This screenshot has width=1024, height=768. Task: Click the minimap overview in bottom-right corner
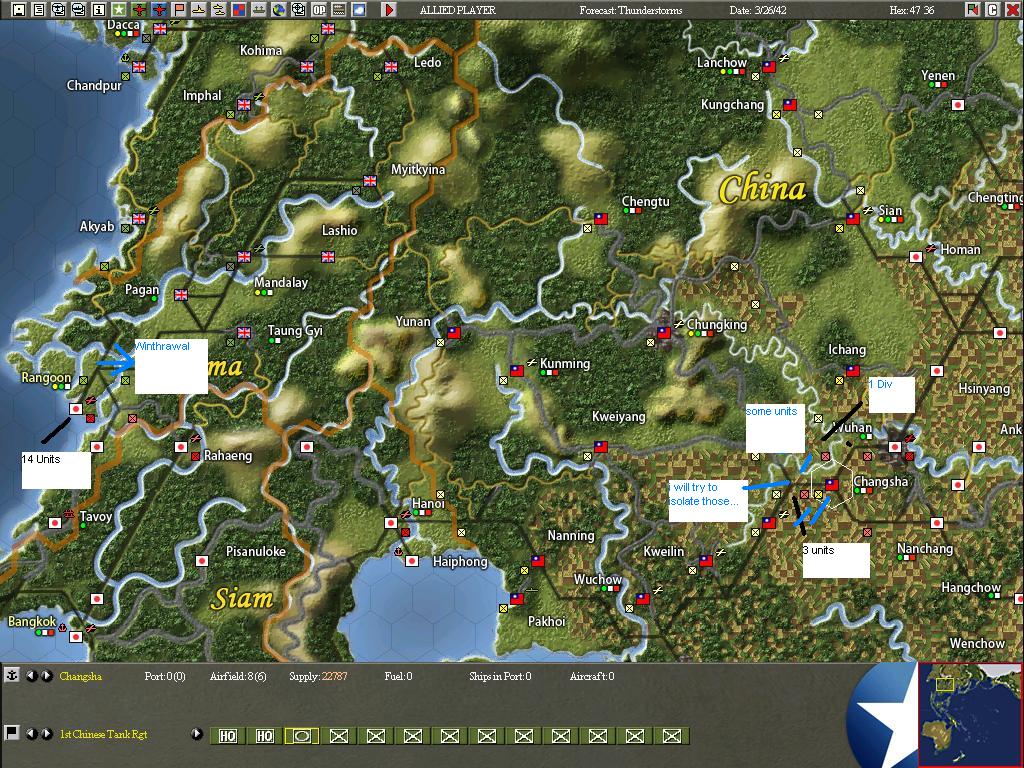[970, 714]
